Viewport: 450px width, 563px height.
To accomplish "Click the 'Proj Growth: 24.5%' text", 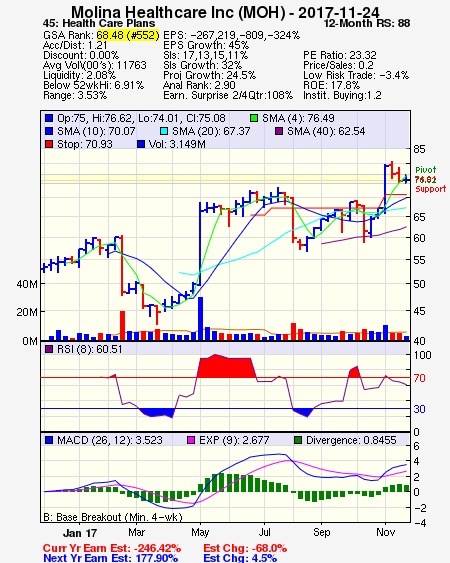I will pos(209,75).
